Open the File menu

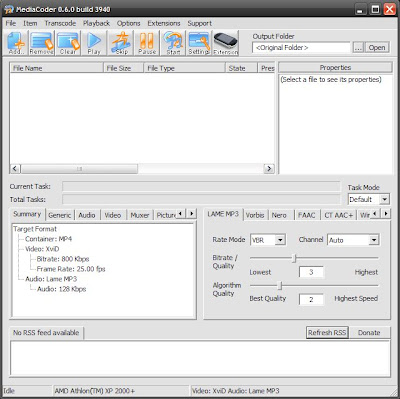click(x=11, y=23)
